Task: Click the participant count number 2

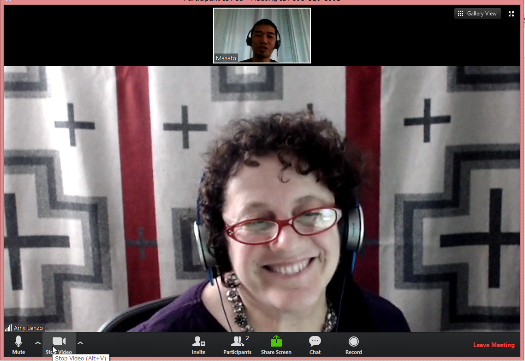Action: (x=247, y=338)
